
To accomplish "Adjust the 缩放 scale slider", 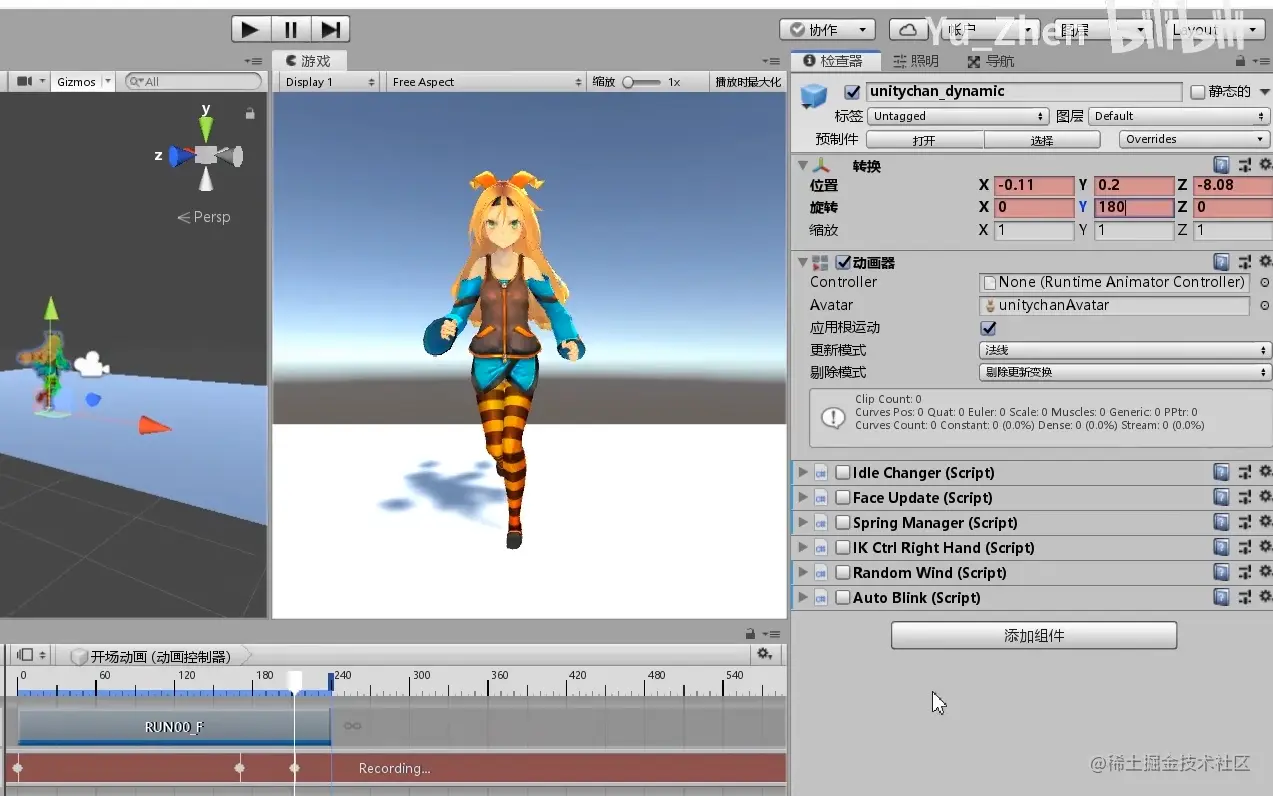I will [x=642, y=82].
